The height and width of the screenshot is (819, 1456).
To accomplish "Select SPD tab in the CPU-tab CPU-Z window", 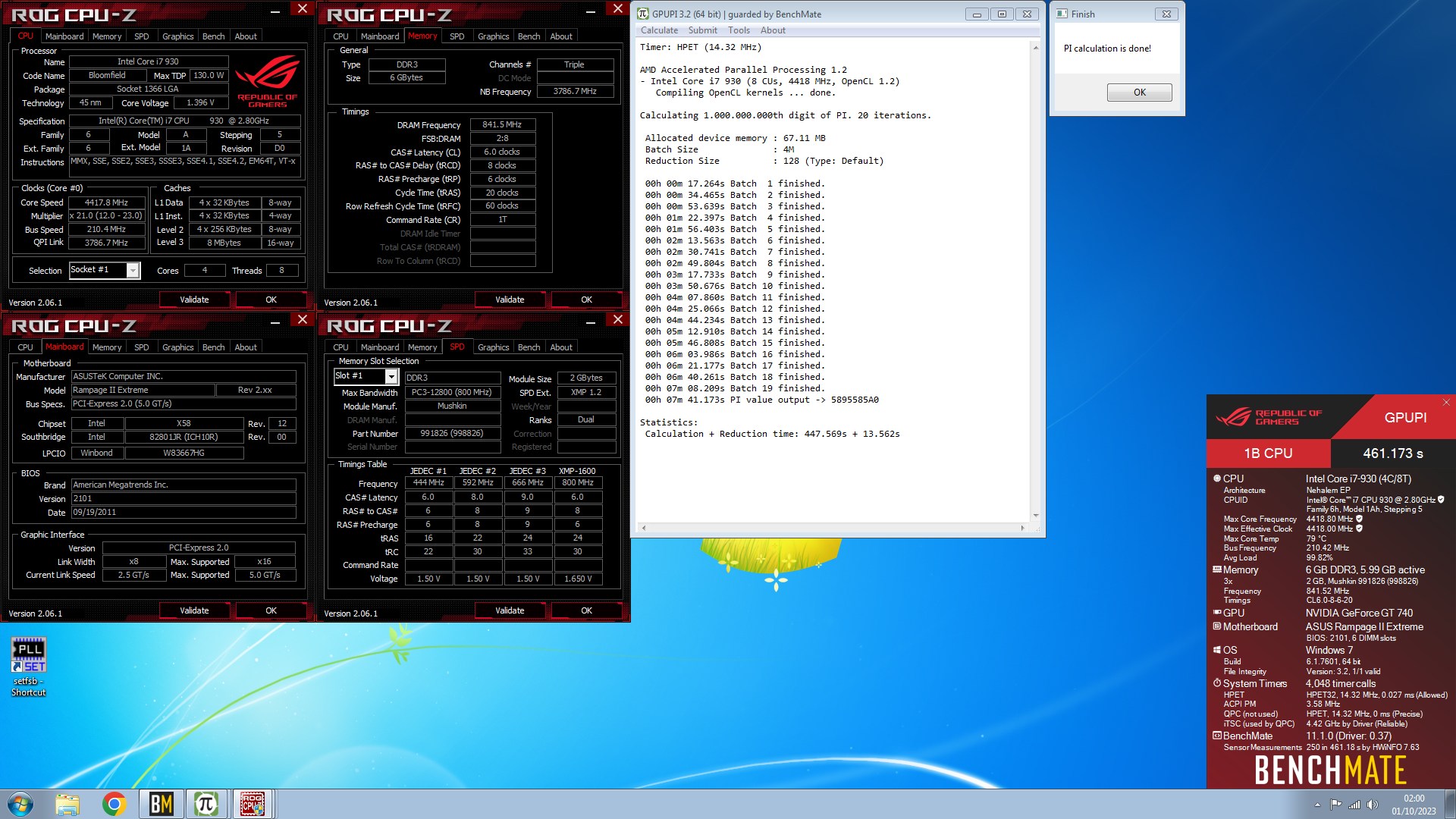I will pyautogui.click(x=141, y=36).
